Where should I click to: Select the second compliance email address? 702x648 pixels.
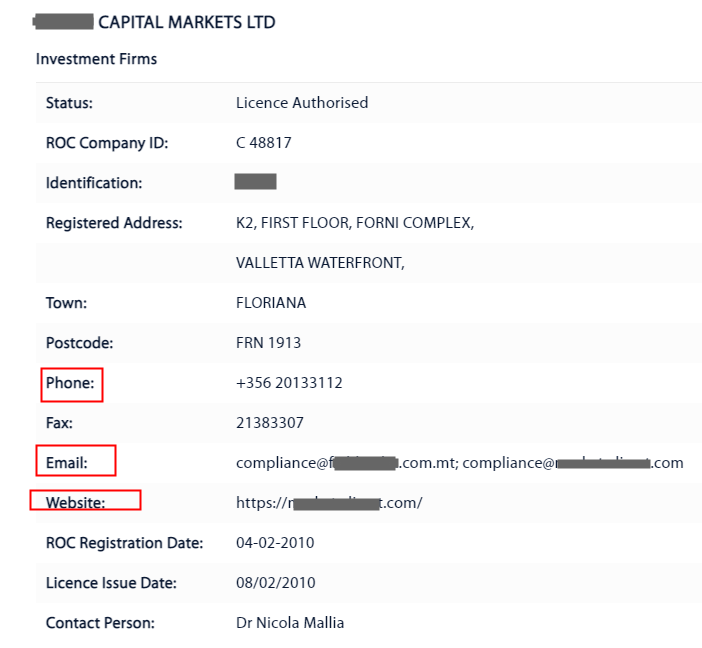tap(573, 463)
